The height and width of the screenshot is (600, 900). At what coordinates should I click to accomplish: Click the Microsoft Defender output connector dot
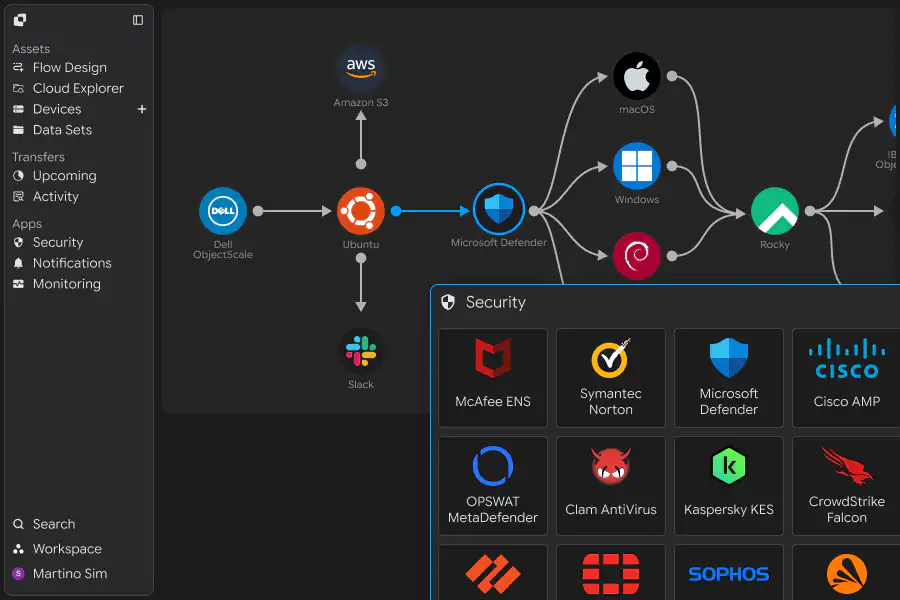coord(534,211)
